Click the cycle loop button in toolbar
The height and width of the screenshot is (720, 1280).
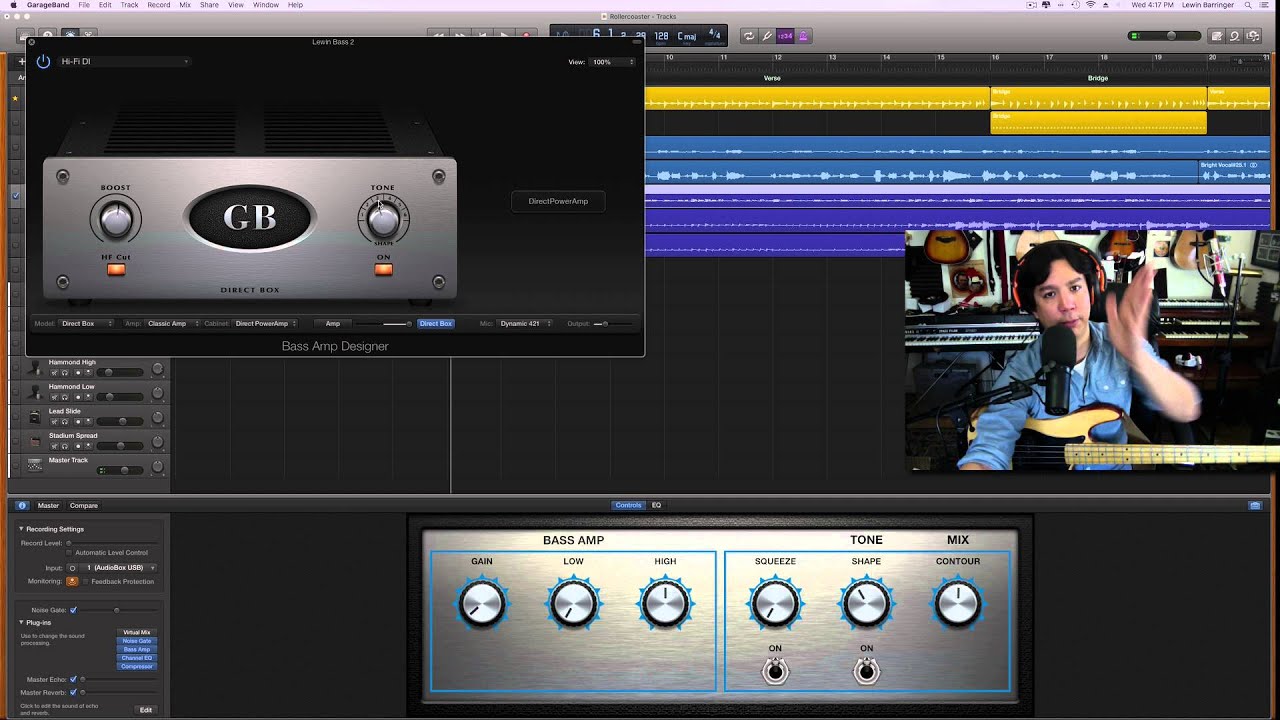coord(748,36)
